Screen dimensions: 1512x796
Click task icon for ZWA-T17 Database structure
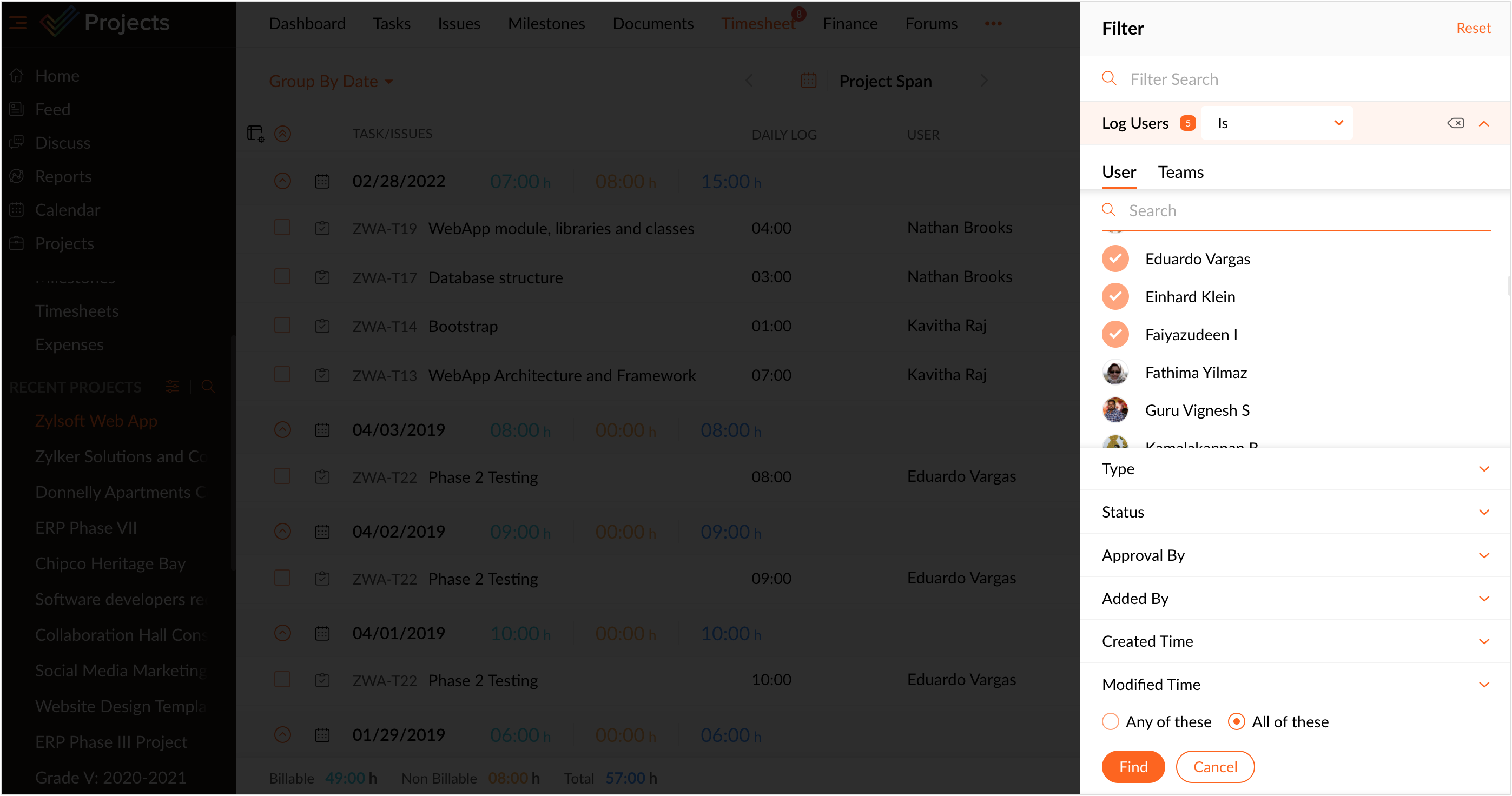pyautogui.click(x=322, y=277)
